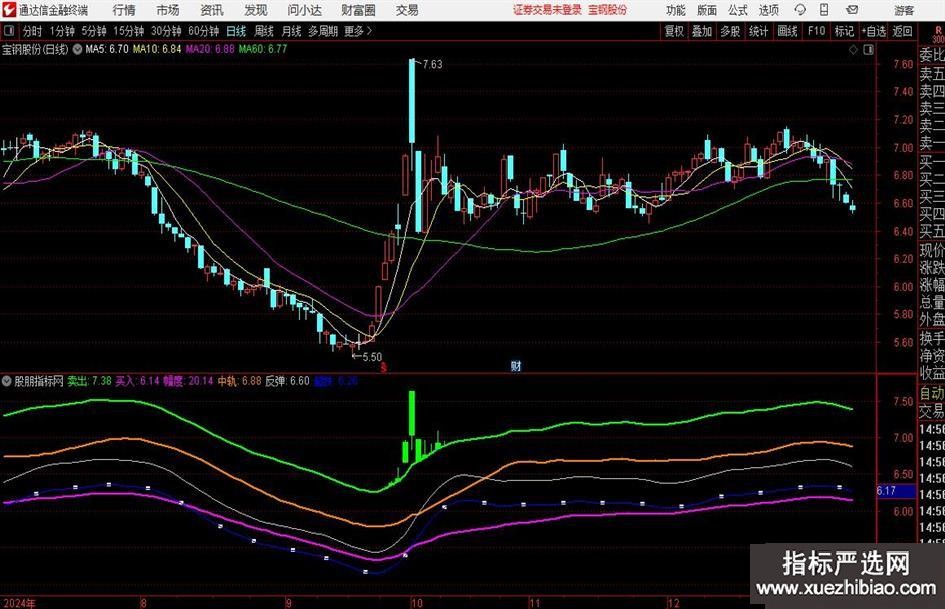945x609 pixels.
Task: Open the 交易 menu
Action: coord(407,10)
